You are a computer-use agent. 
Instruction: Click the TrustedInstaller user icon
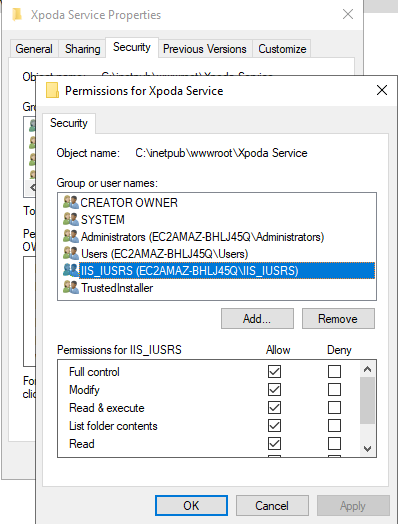pyautogui.click(x=71, y=287)
